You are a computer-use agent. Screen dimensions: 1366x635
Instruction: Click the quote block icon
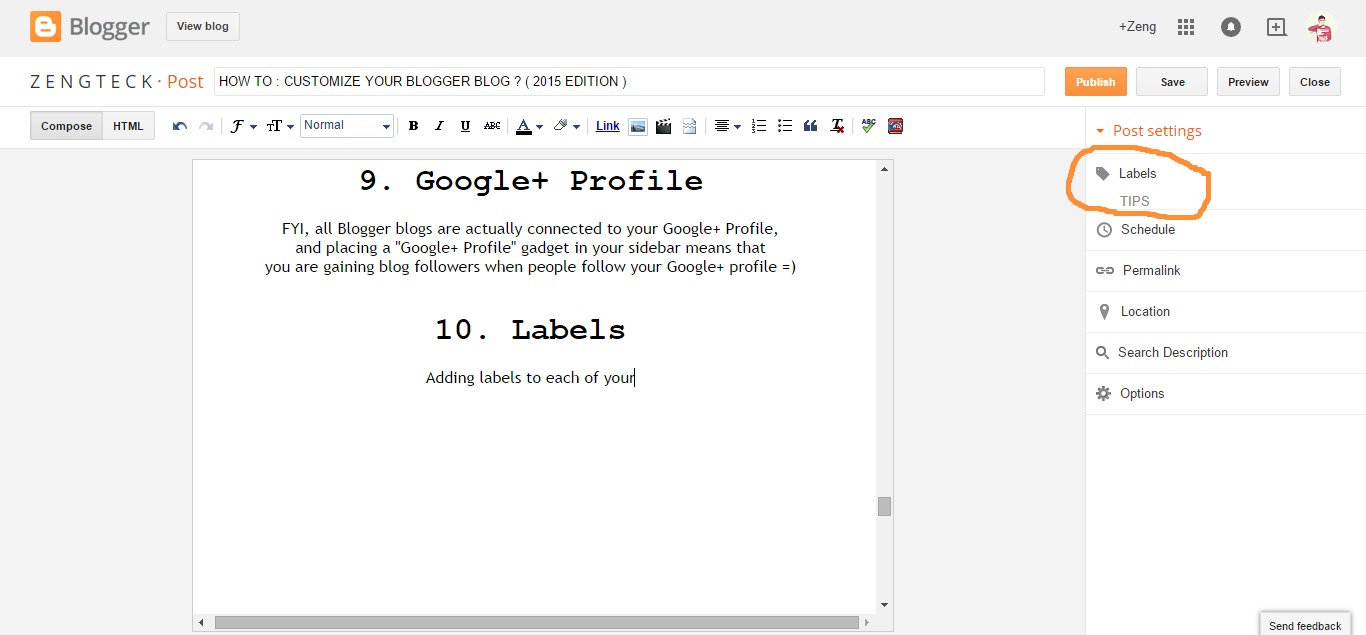click(x=811, y=126)
